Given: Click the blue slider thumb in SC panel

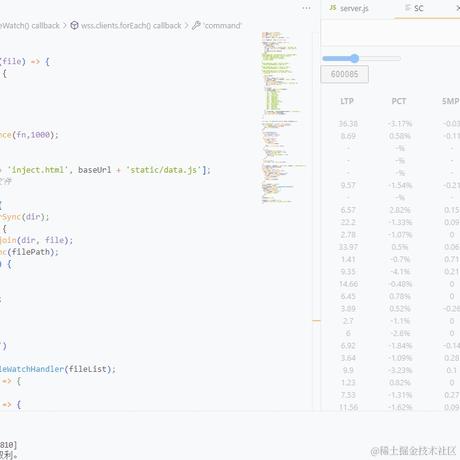Looking at the screenshot, I should (354, 59).
